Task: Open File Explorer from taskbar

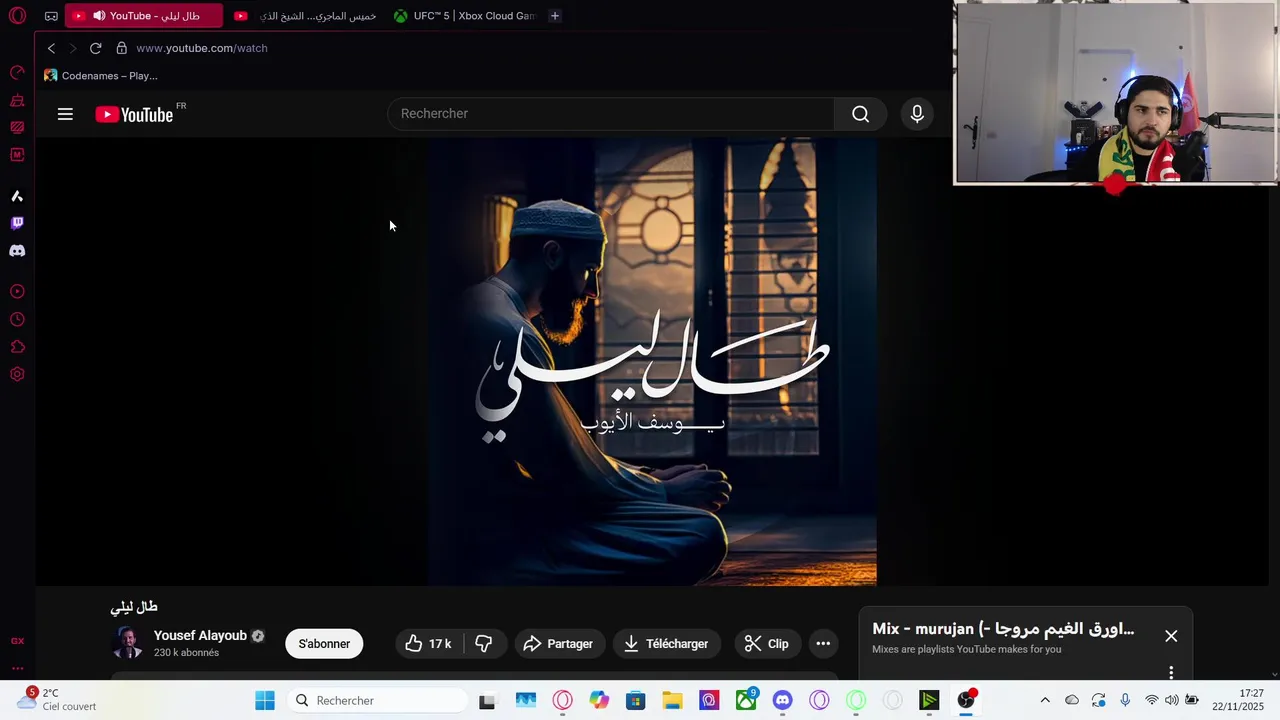Action: click(672, 701)
